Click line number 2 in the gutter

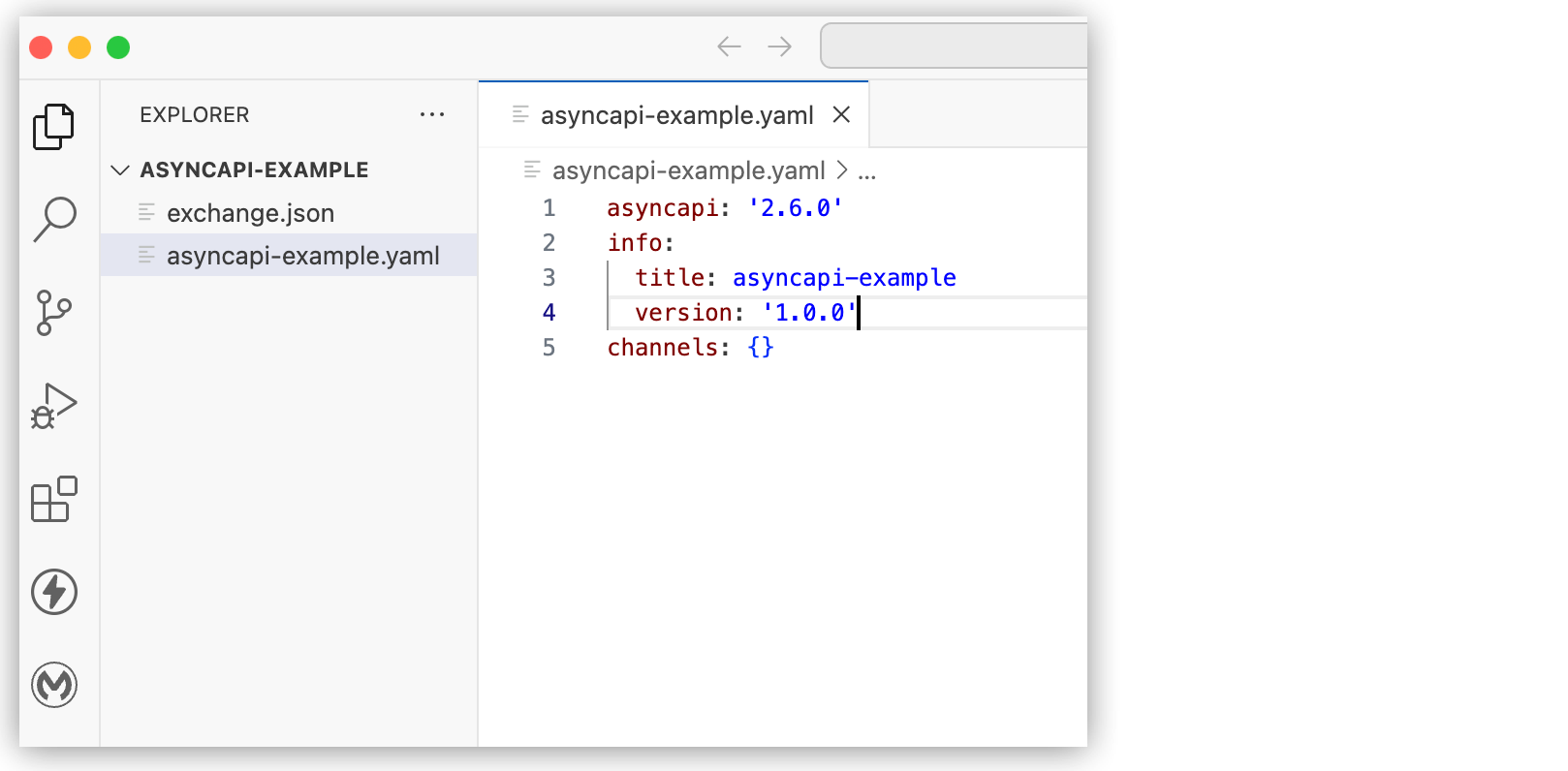pyautogui.click(x=549, y=243)
